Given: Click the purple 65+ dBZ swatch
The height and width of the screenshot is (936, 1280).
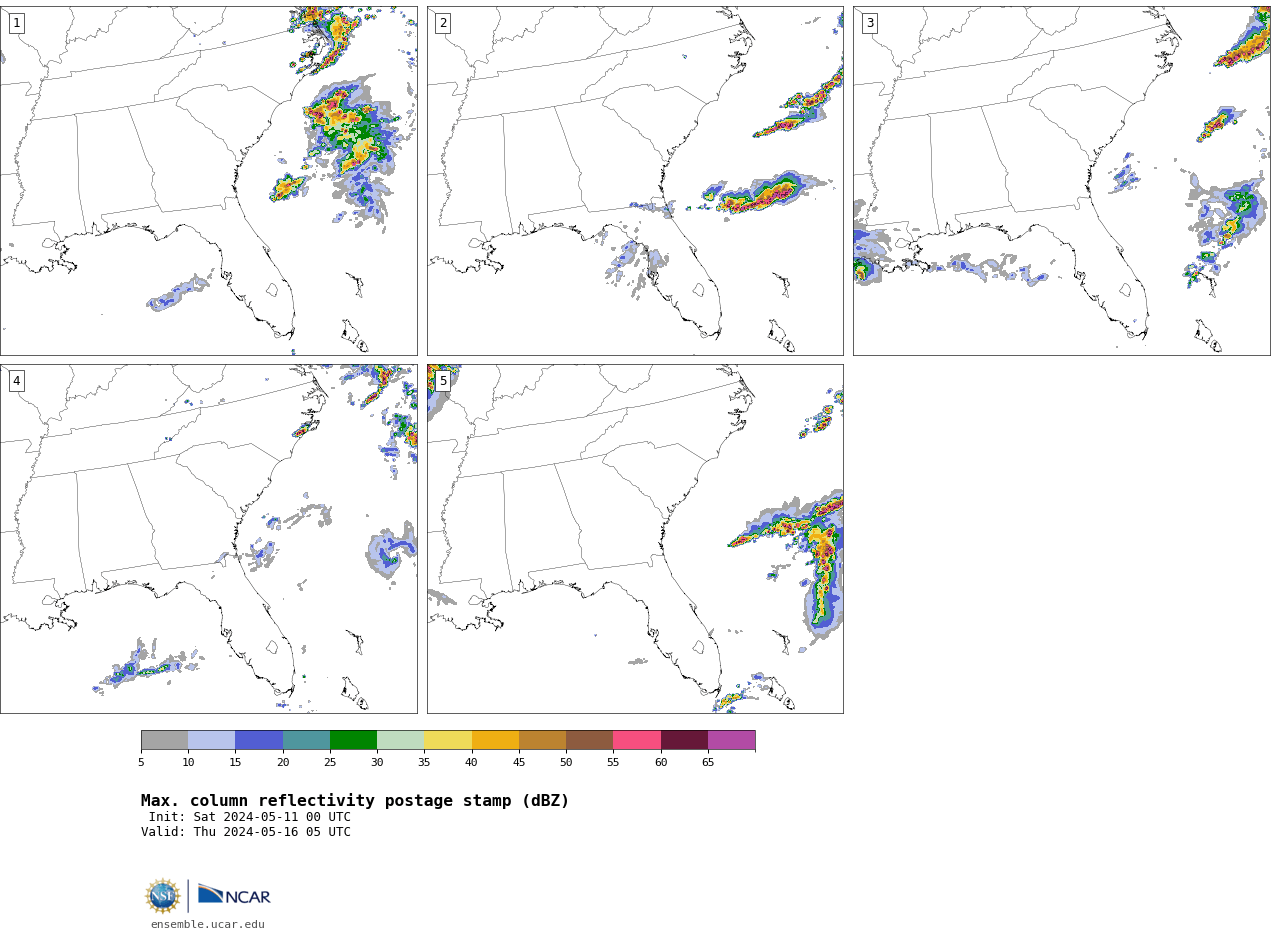Looking at the screenshot, I should click(x=731, y=740).
